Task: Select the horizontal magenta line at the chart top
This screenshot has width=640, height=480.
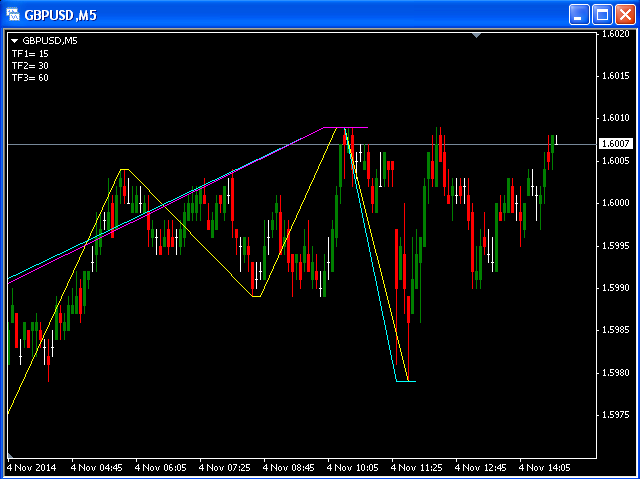Action: click(346, 127)
